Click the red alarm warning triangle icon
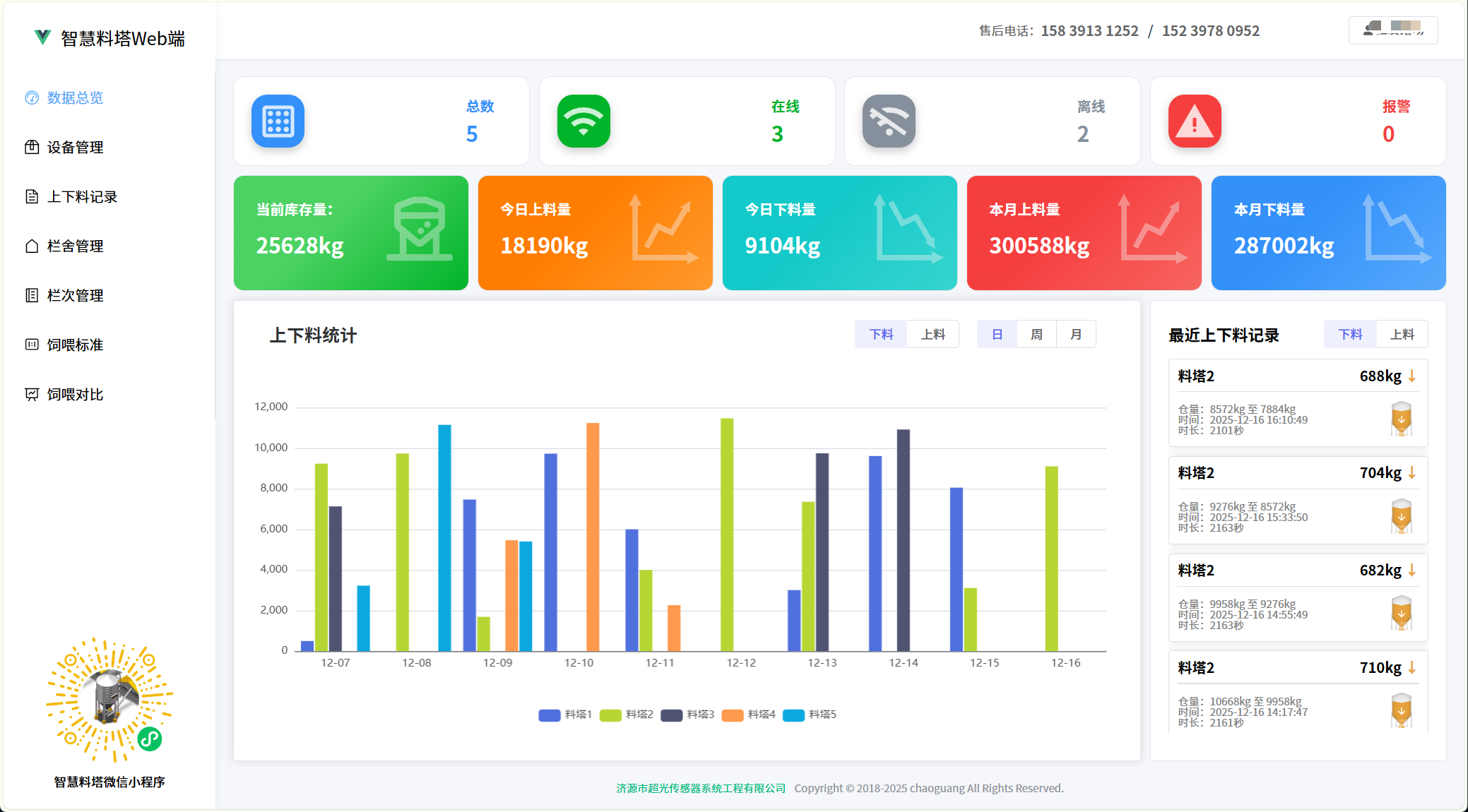Screen dimensions: 1468x812 click(1194, 121)
